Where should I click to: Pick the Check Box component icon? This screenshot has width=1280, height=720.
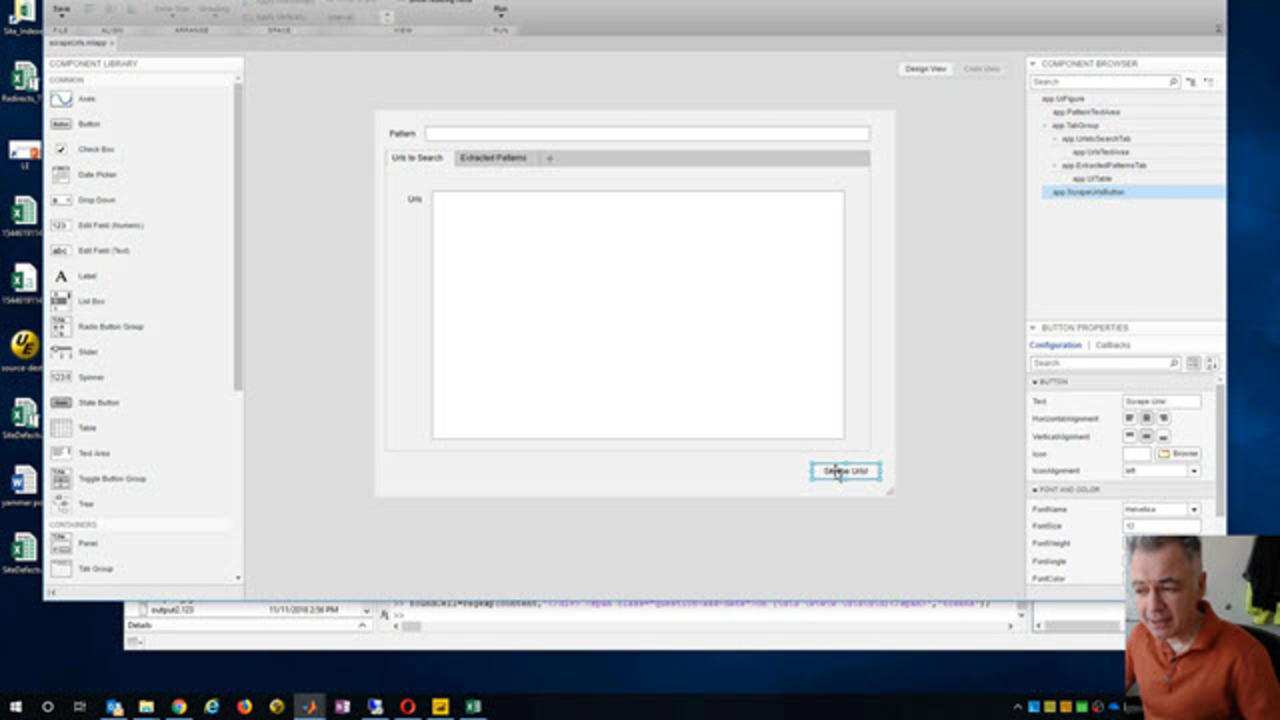pyautogui.click(x=61, y=149)
